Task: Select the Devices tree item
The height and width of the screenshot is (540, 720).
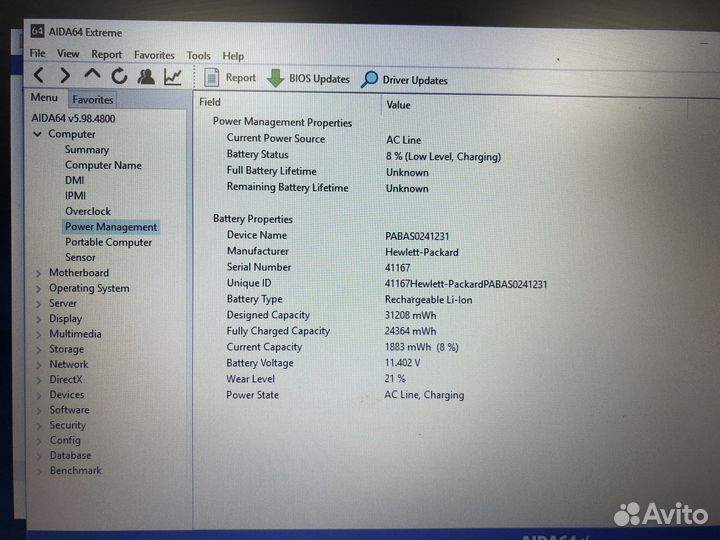Action: coord(67,394)
